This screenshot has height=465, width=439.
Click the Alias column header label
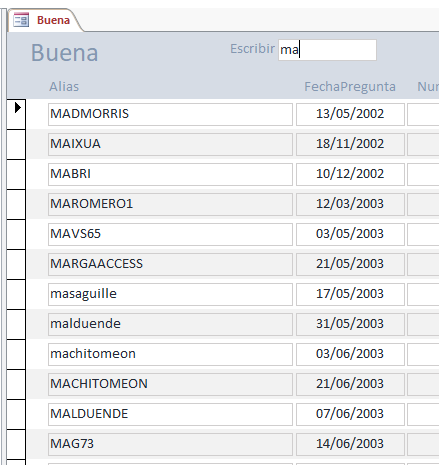click(64, 87)
